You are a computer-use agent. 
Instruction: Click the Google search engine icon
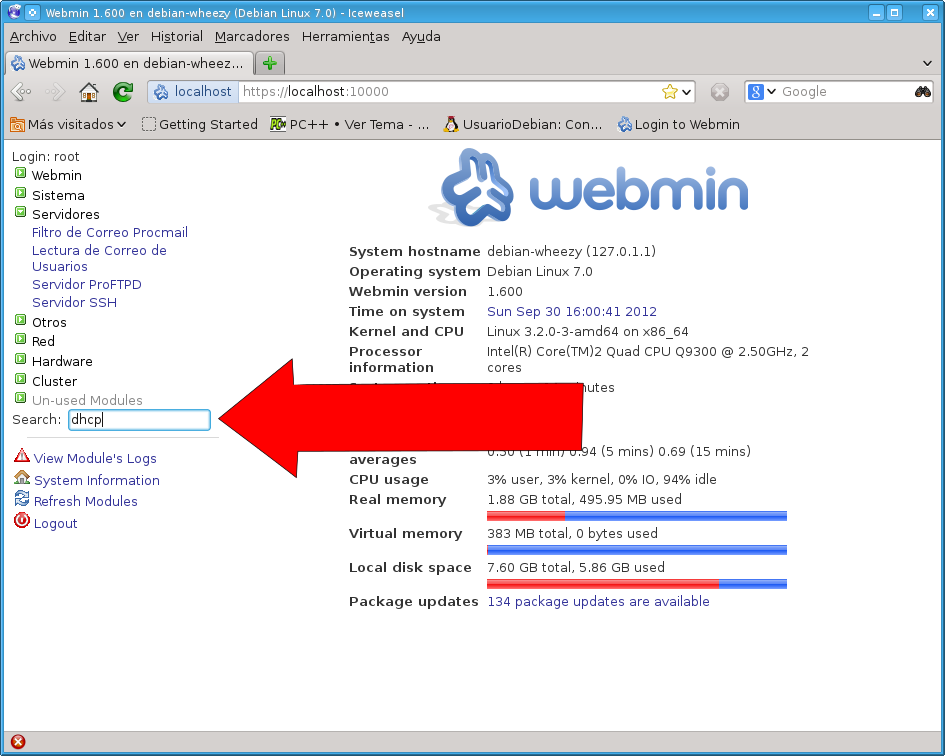(x=755, y=92)
